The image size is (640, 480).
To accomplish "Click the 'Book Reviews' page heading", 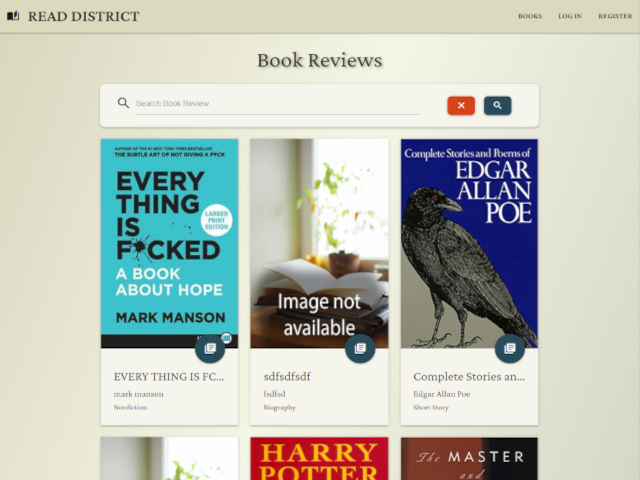I will pos(320,60).
